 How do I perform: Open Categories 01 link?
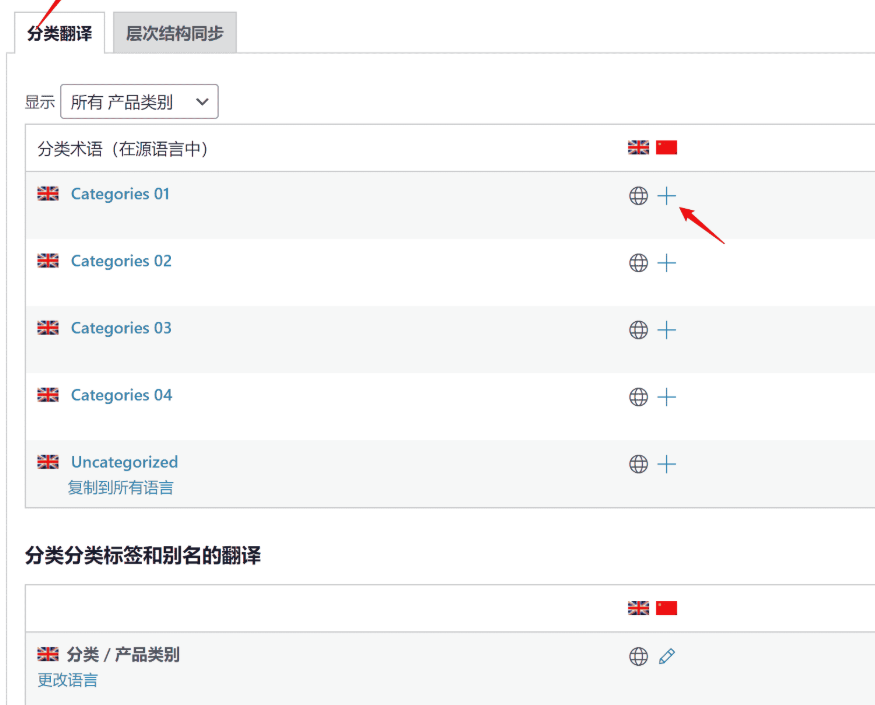[x=120, y=194]
